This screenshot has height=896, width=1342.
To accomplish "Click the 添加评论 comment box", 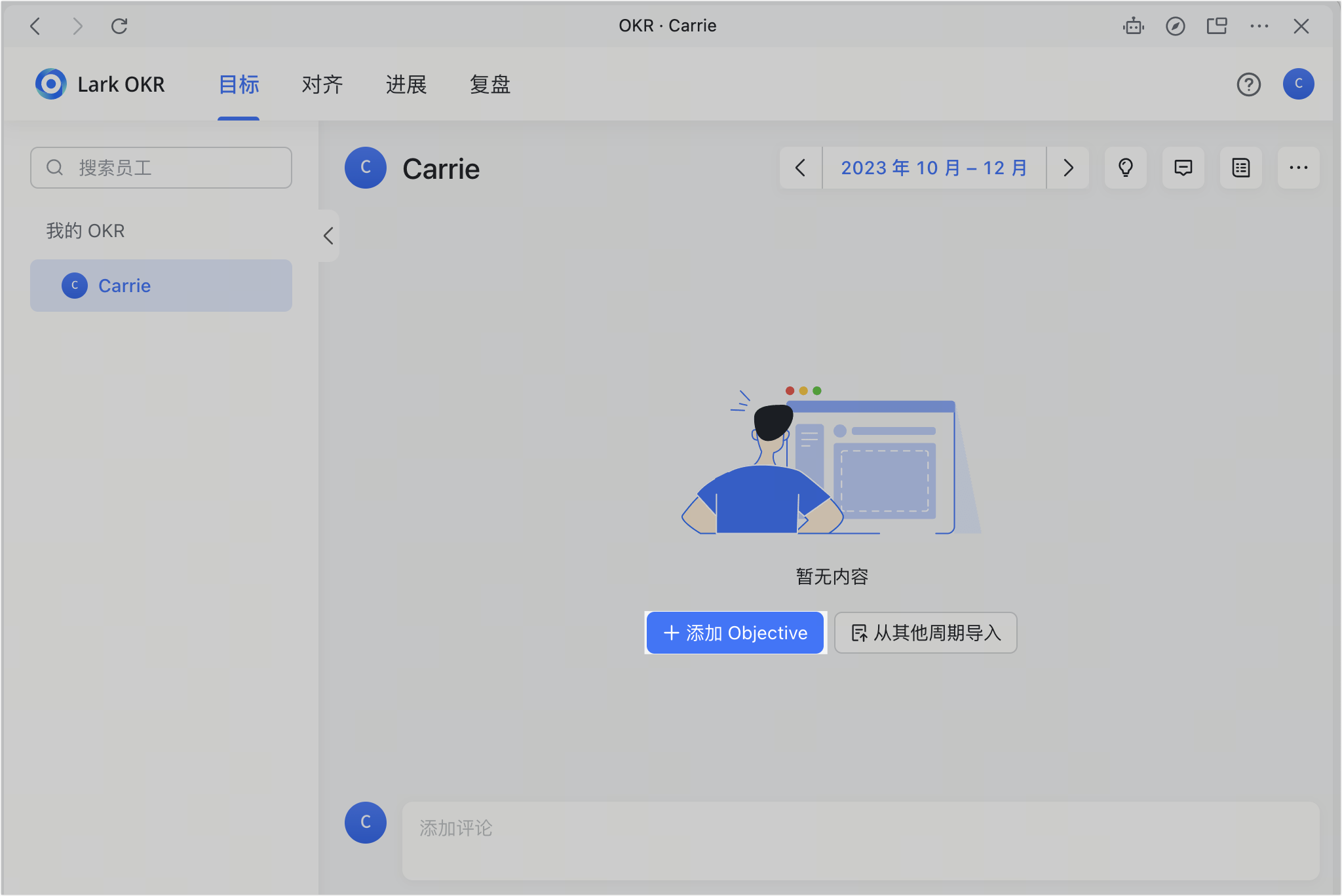I will tap(861, 841).
